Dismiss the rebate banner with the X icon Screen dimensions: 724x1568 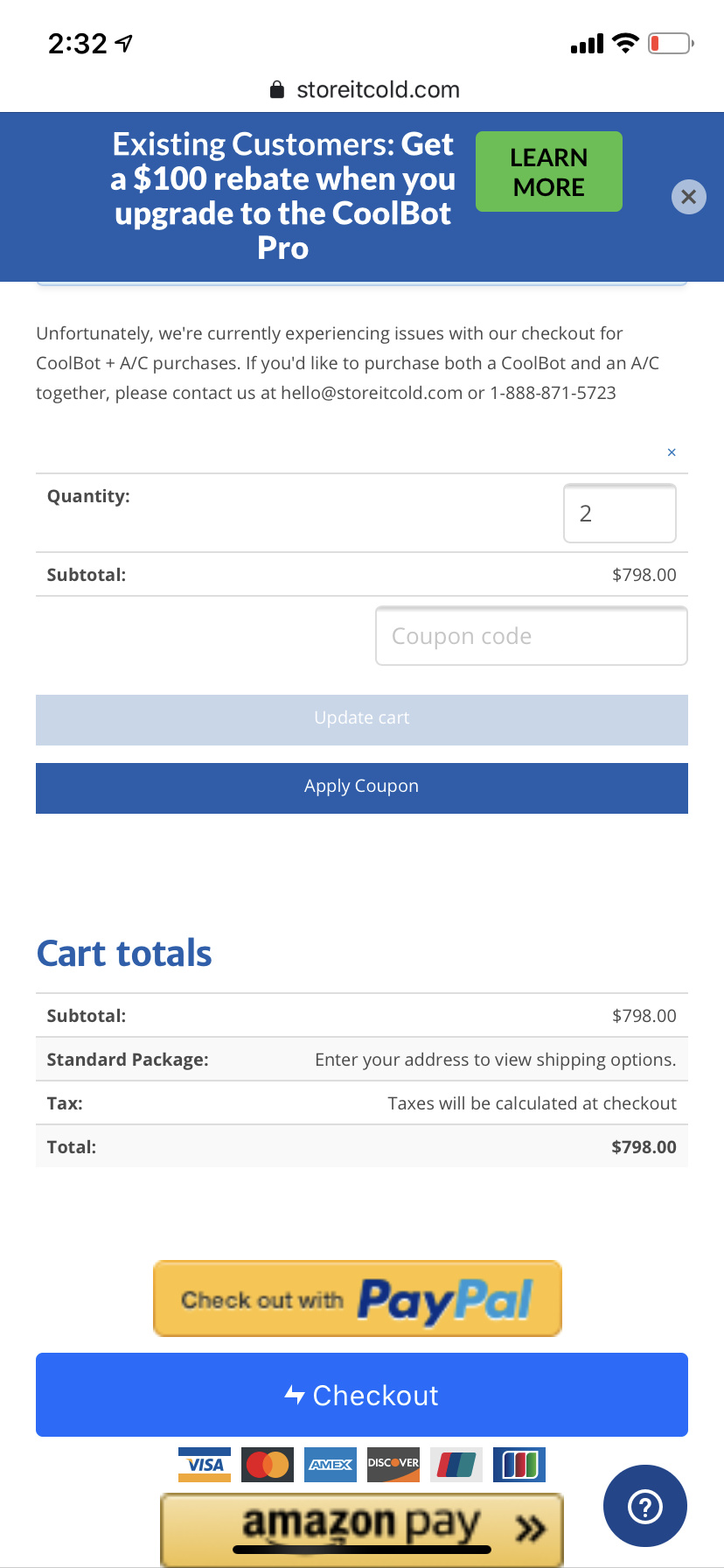coord(688,197)
